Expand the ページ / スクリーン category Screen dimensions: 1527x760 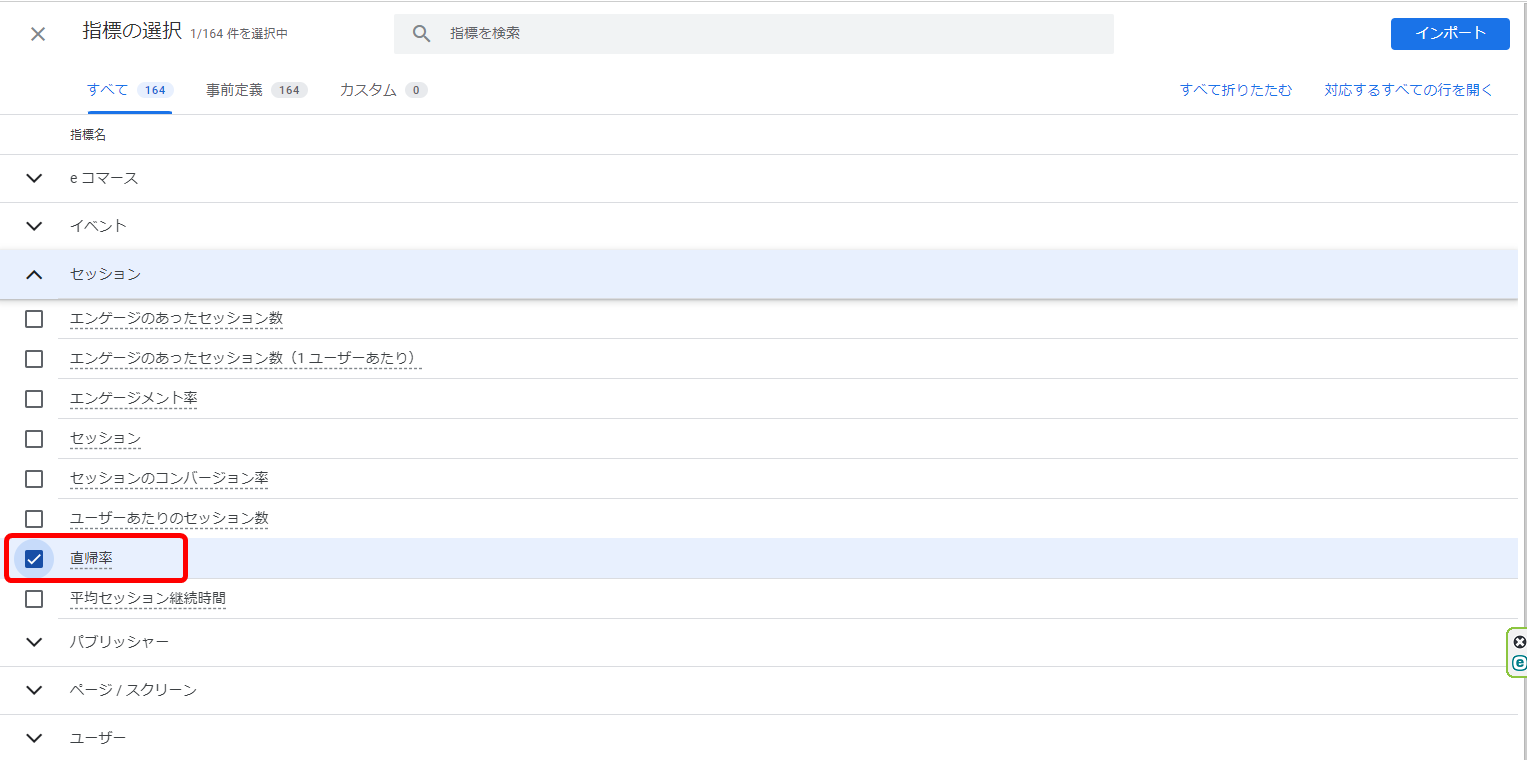[34, 690]
